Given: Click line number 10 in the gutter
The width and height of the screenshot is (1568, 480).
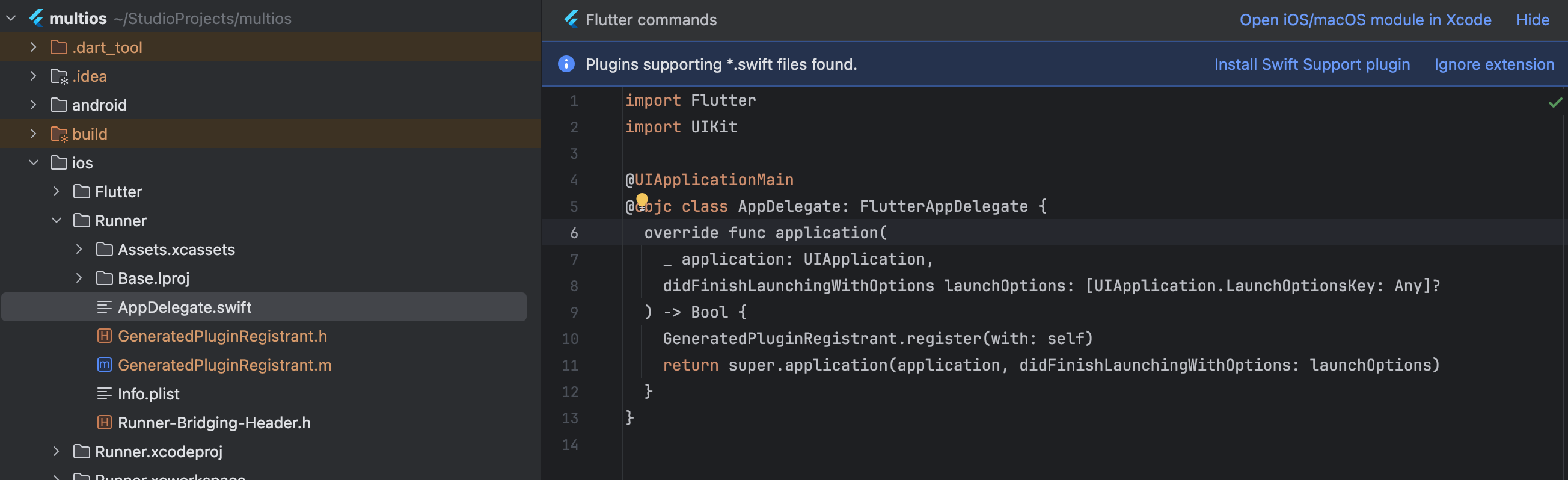Looking at the screenshot, I should [570, 339].
